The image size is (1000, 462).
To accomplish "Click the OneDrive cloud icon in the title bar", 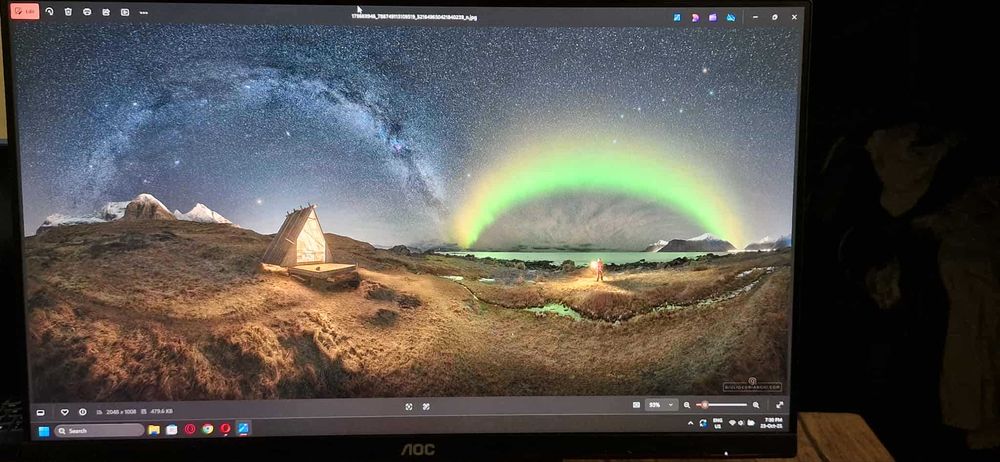I will point(731,17).
